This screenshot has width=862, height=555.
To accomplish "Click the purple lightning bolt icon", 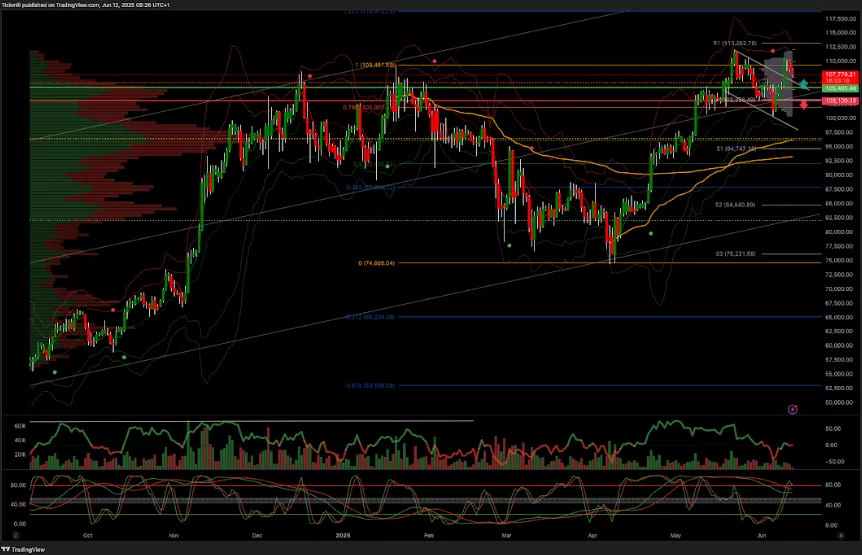I will [792, 409].
